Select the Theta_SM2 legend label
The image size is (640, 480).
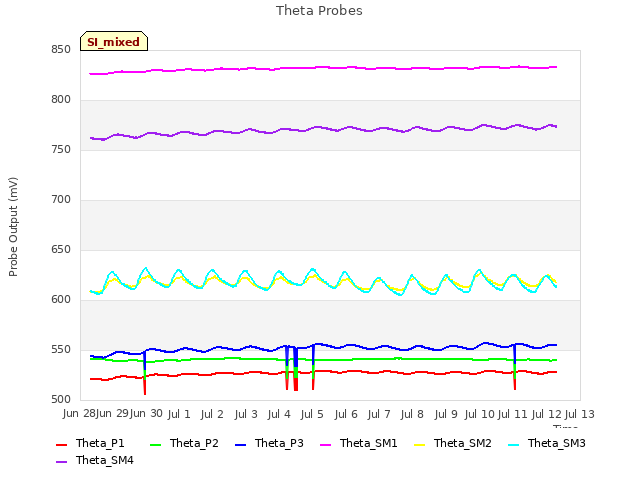(462, 443)
